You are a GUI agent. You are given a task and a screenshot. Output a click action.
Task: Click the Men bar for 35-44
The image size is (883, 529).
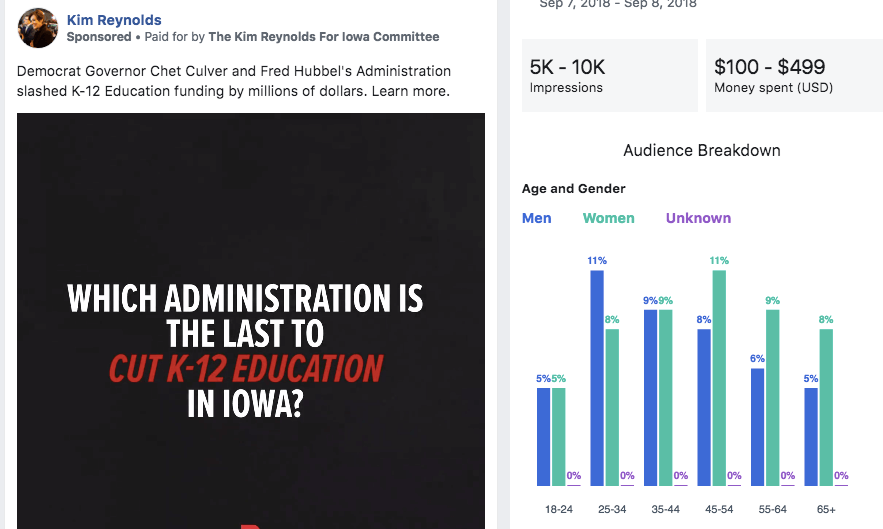650,397
